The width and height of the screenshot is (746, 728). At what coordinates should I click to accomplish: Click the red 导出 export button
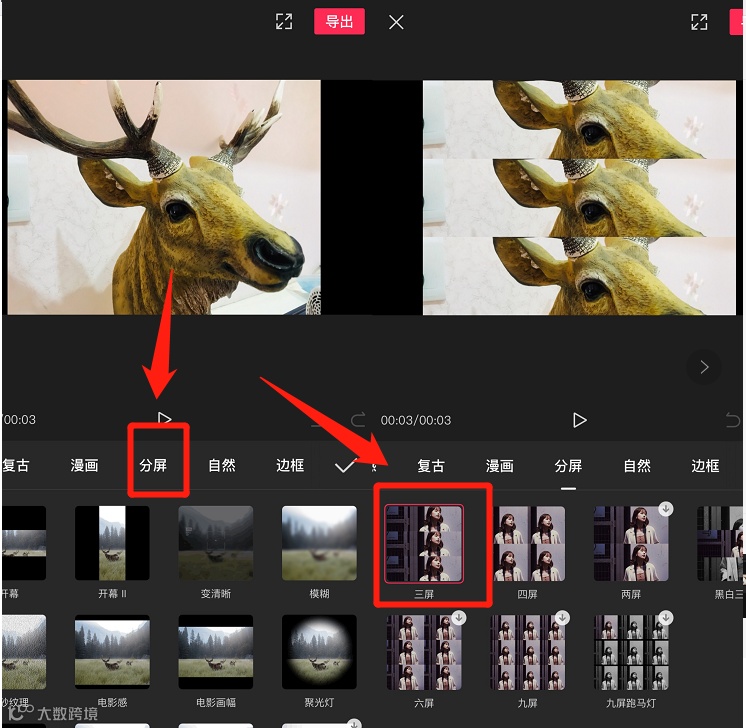coord(339,21)
